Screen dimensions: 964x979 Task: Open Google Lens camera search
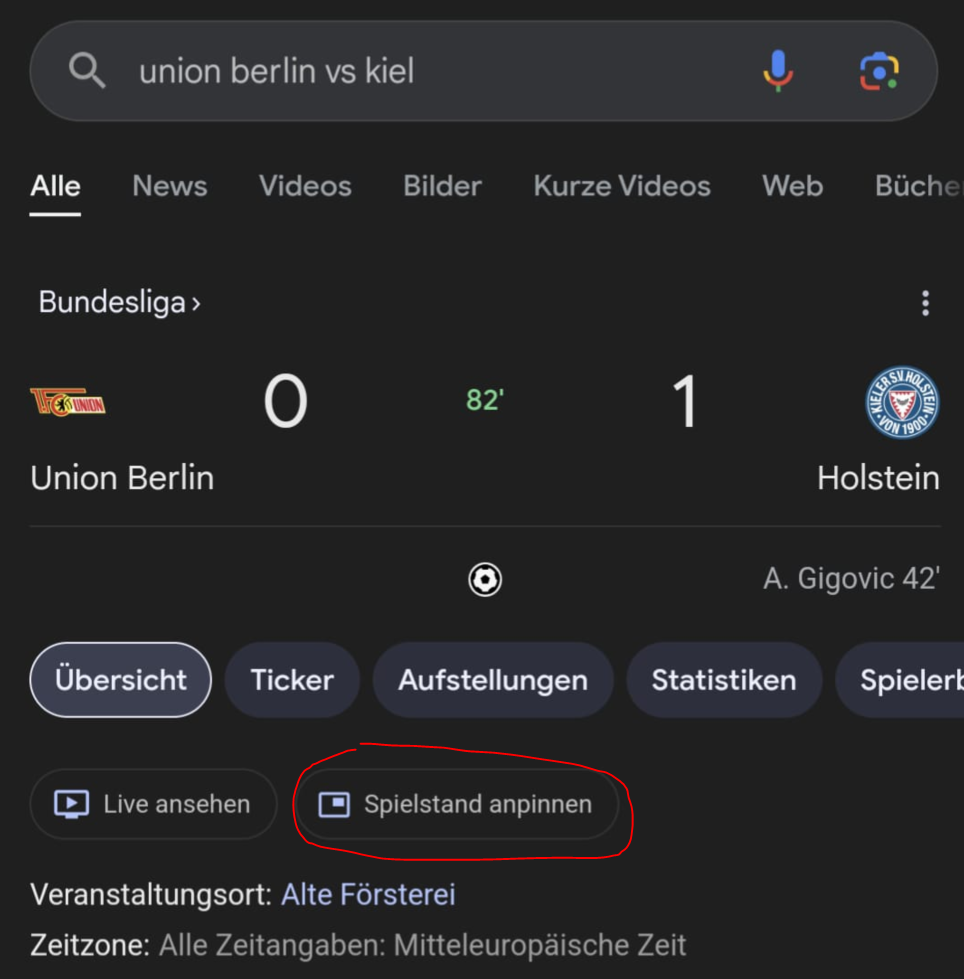[x=879, y=71]
